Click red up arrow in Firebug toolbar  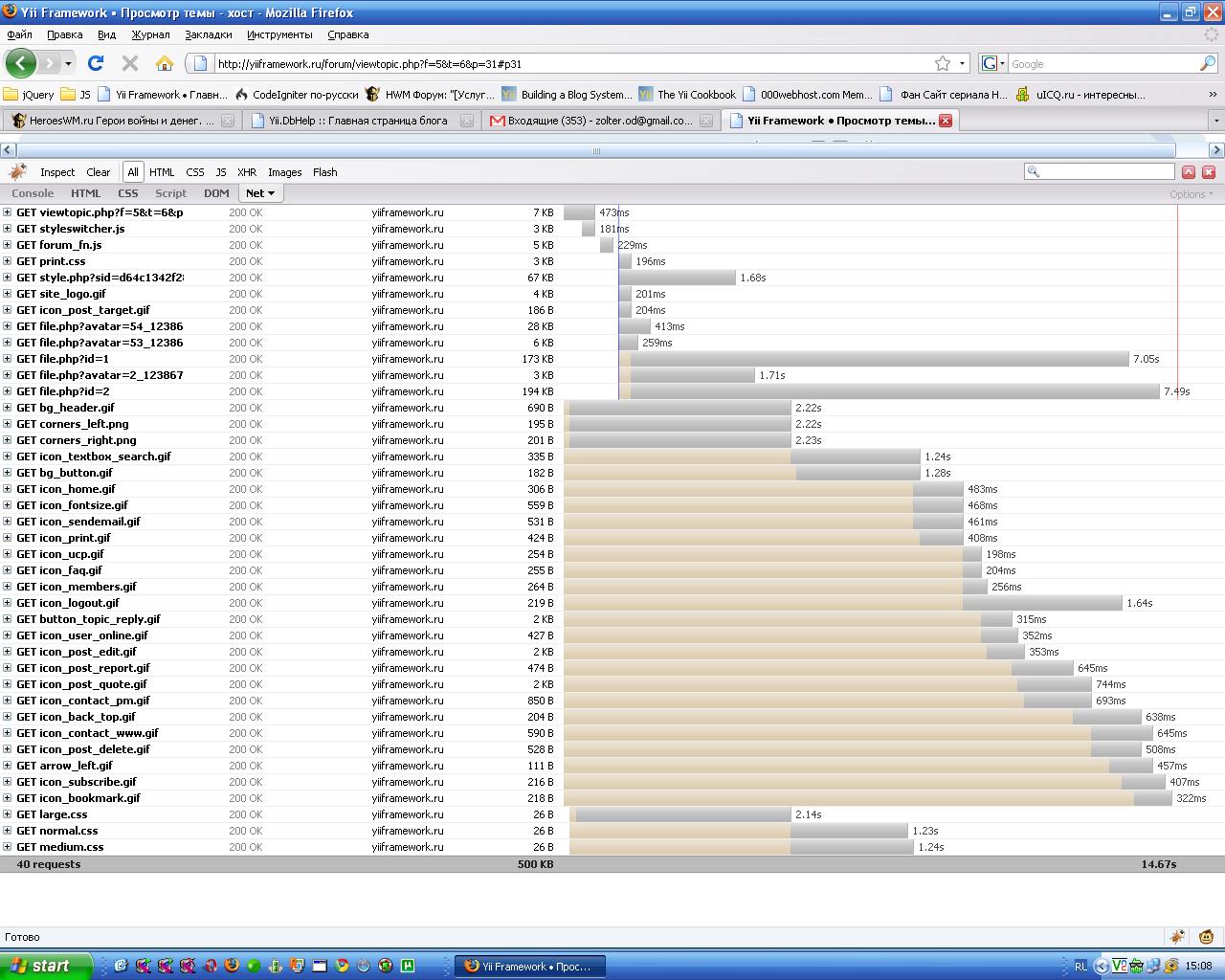1189,172
